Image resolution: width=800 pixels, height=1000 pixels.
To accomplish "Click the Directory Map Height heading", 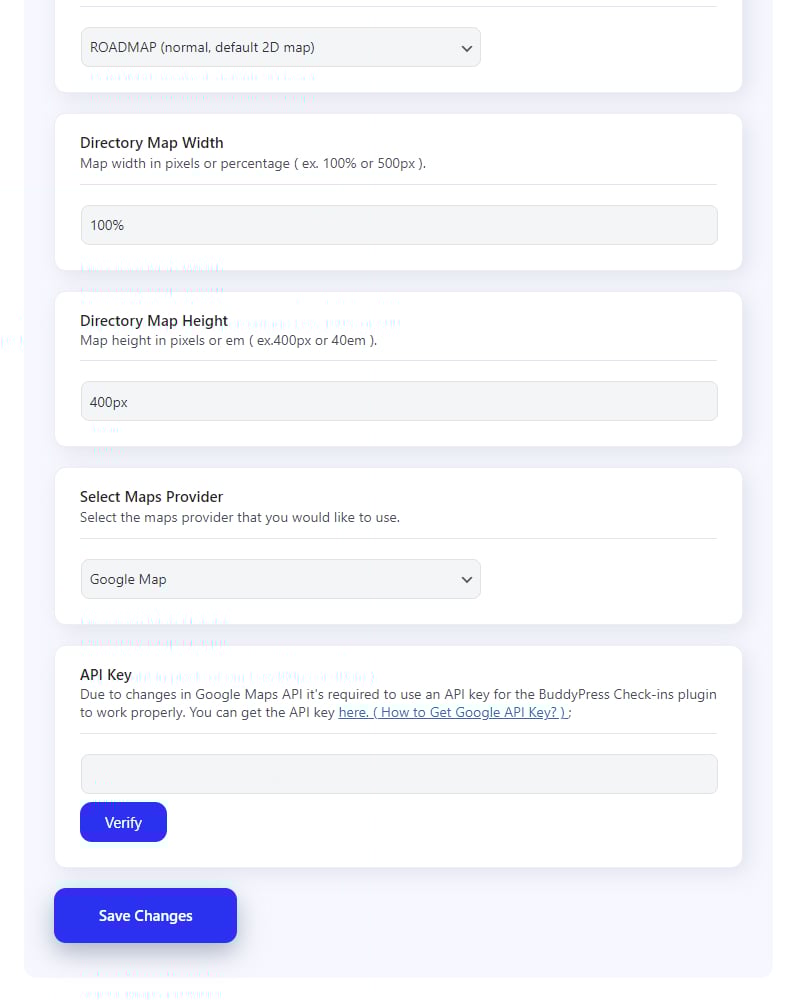I will tap(154, 321).
